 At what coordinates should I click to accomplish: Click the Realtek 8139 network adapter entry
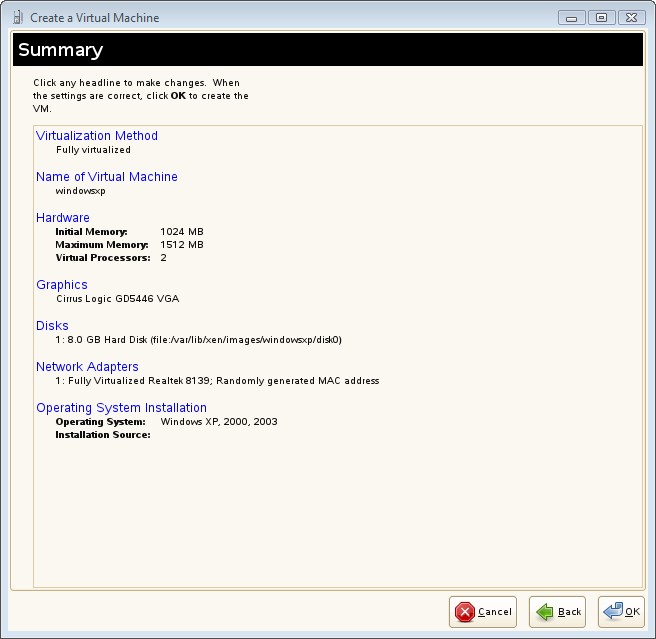point(217,381)
